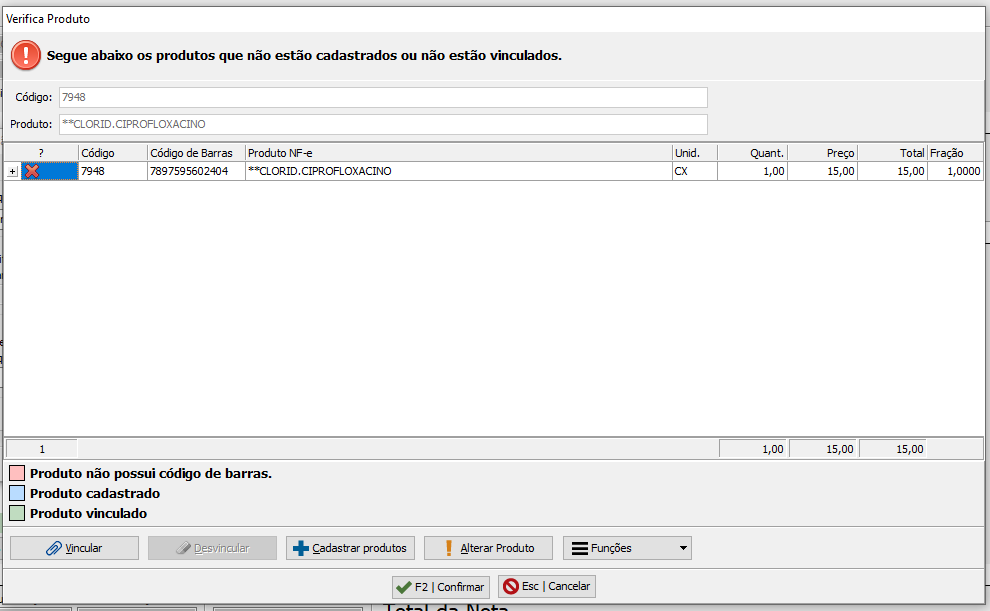Click the paperclip icon on Vincular
Screen dimensions: 990x611
coord(53,548)
